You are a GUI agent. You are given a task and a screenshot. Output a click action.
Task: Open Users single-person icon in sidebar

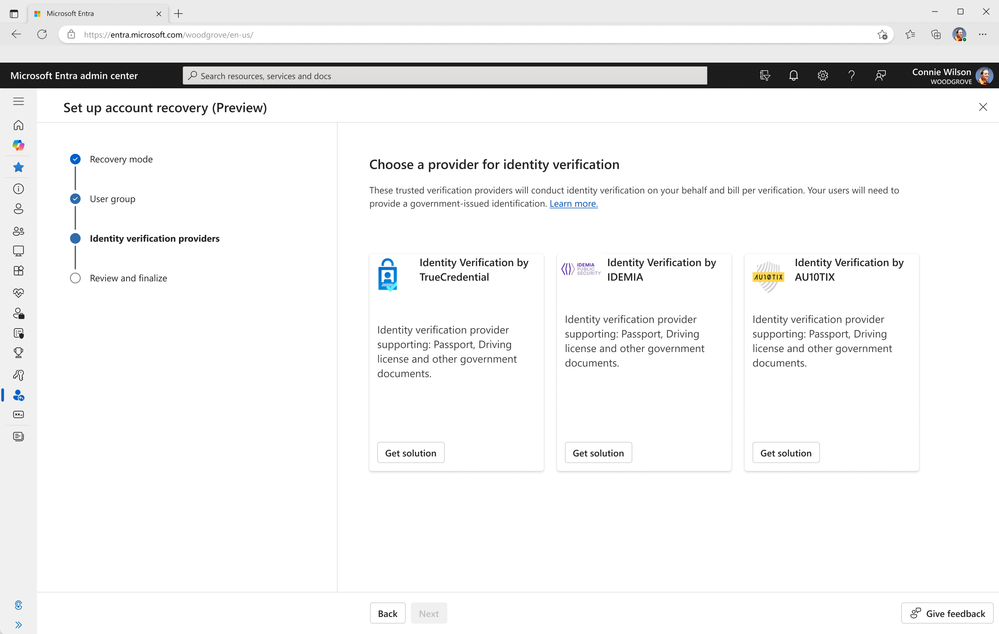click(x=18, y=209)
